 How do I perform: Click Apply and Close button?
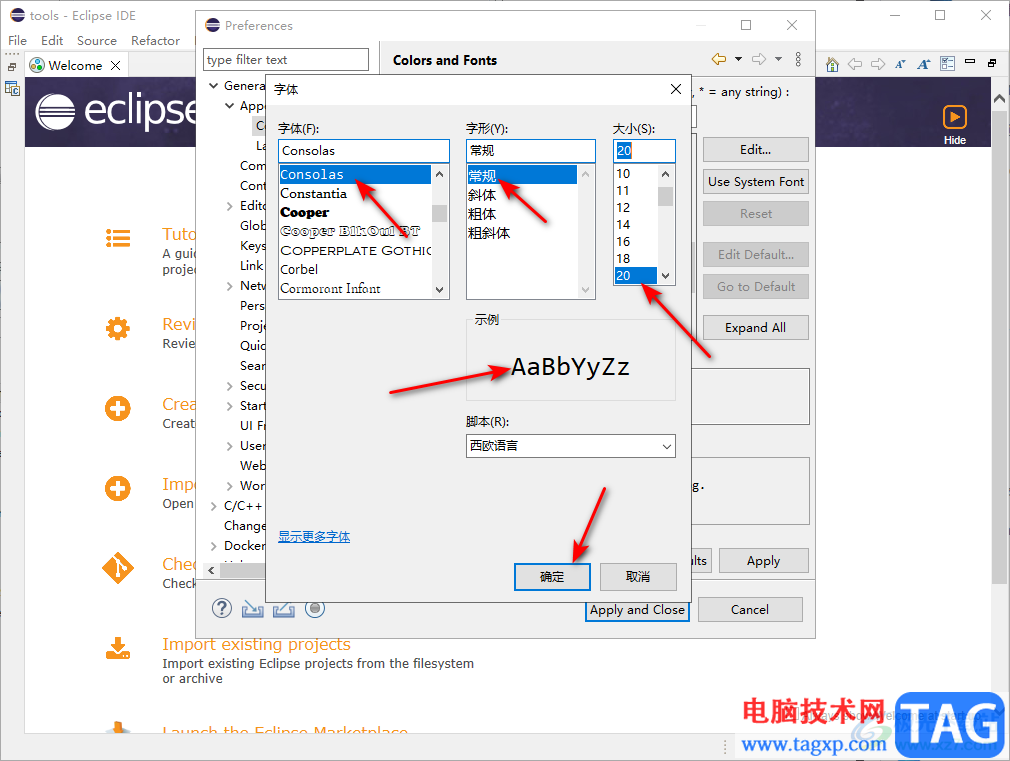click(x=637, y=610)
